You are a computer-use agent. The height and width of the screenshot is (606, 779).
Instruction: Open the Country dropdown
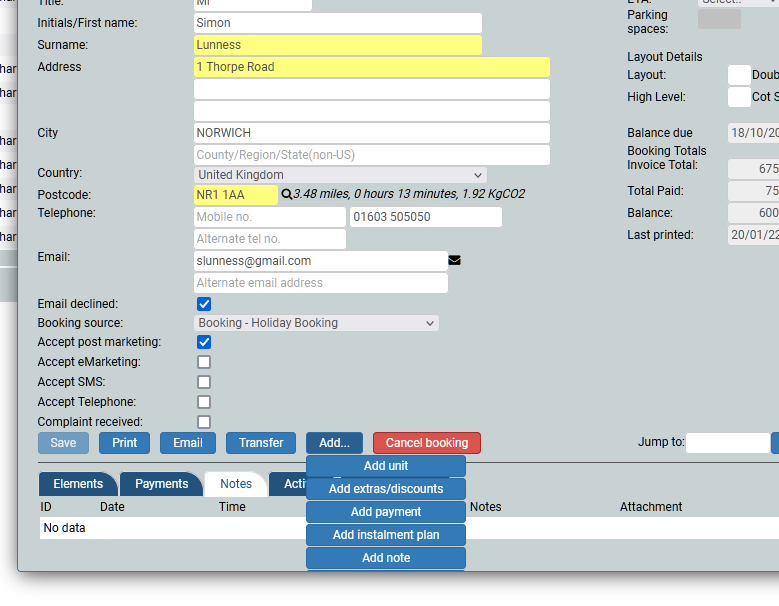pyautogui.click(x=340, y=175)
